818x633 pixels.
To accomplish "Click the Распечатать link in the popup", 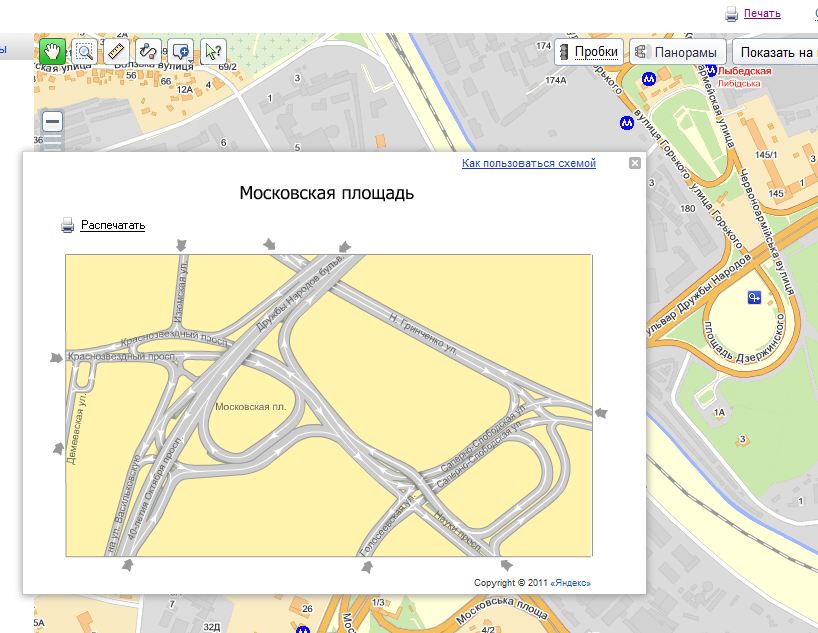I will (x=113, y=225).
